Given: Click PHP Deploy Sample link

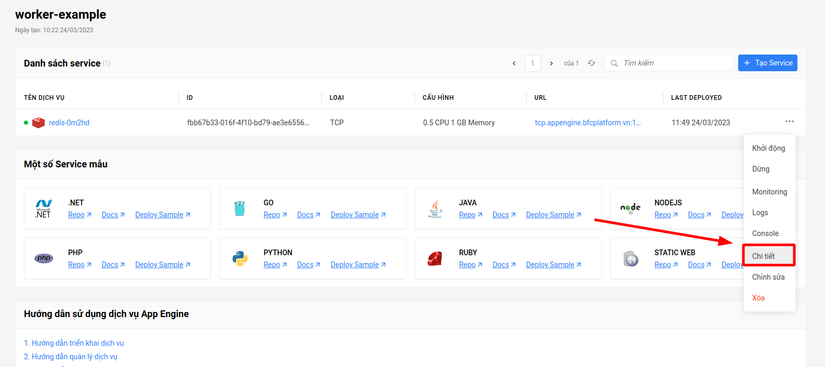Looking at the screenshot, I should pyautogui.click(x=163, y=264).
